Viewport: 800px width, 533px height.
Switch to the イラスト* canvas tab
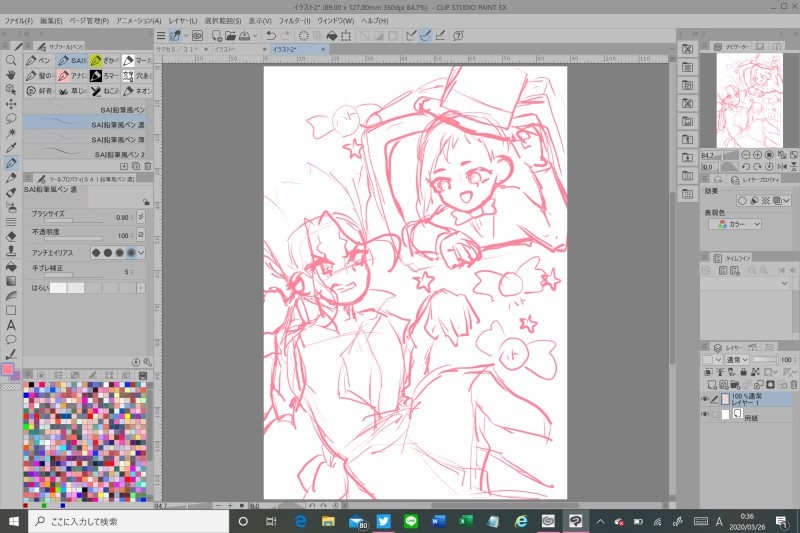tap(240, 49)
